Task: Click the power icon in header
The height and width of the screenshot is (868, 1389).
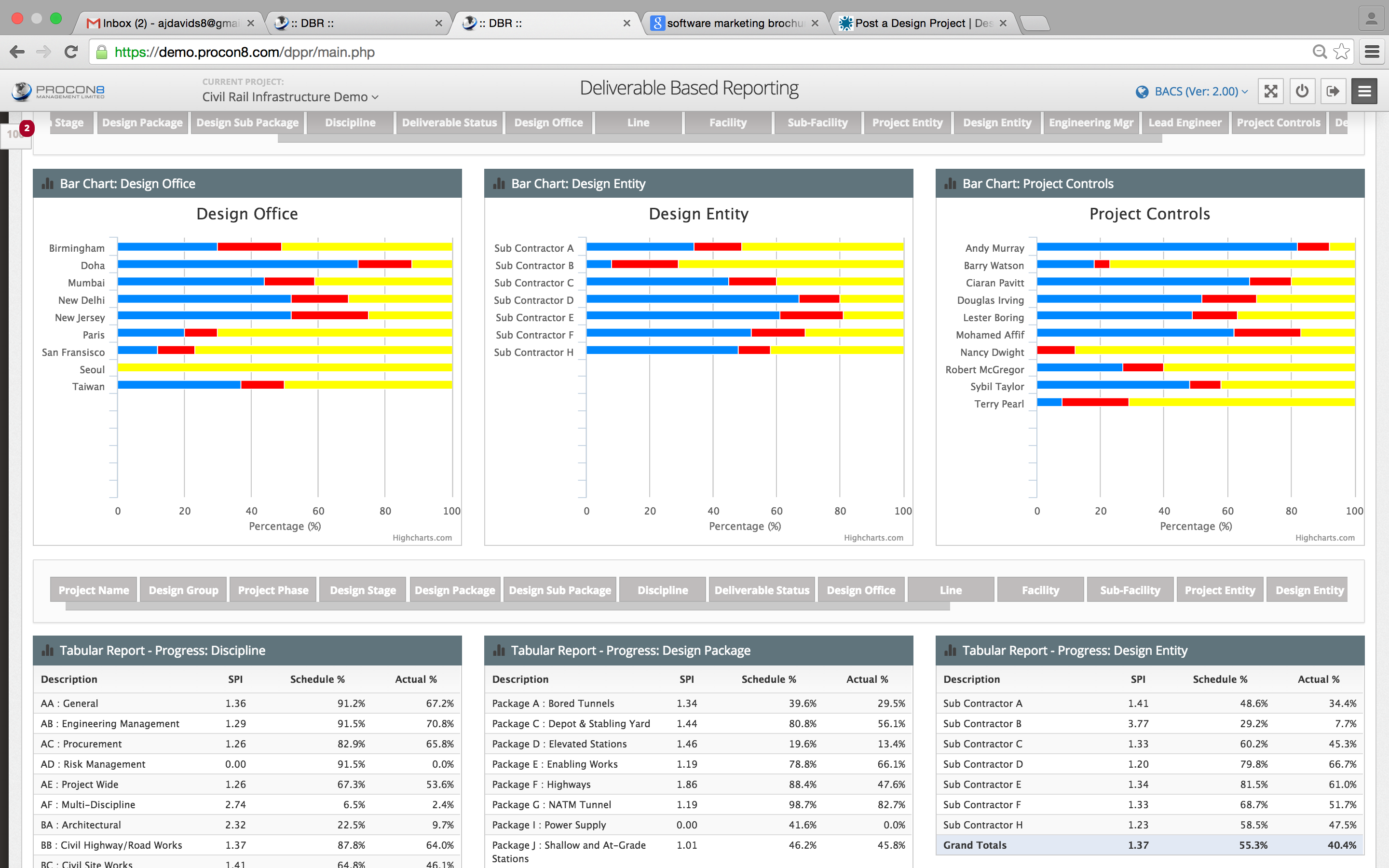Action: pyautogui.click(x=1302, y=91)
